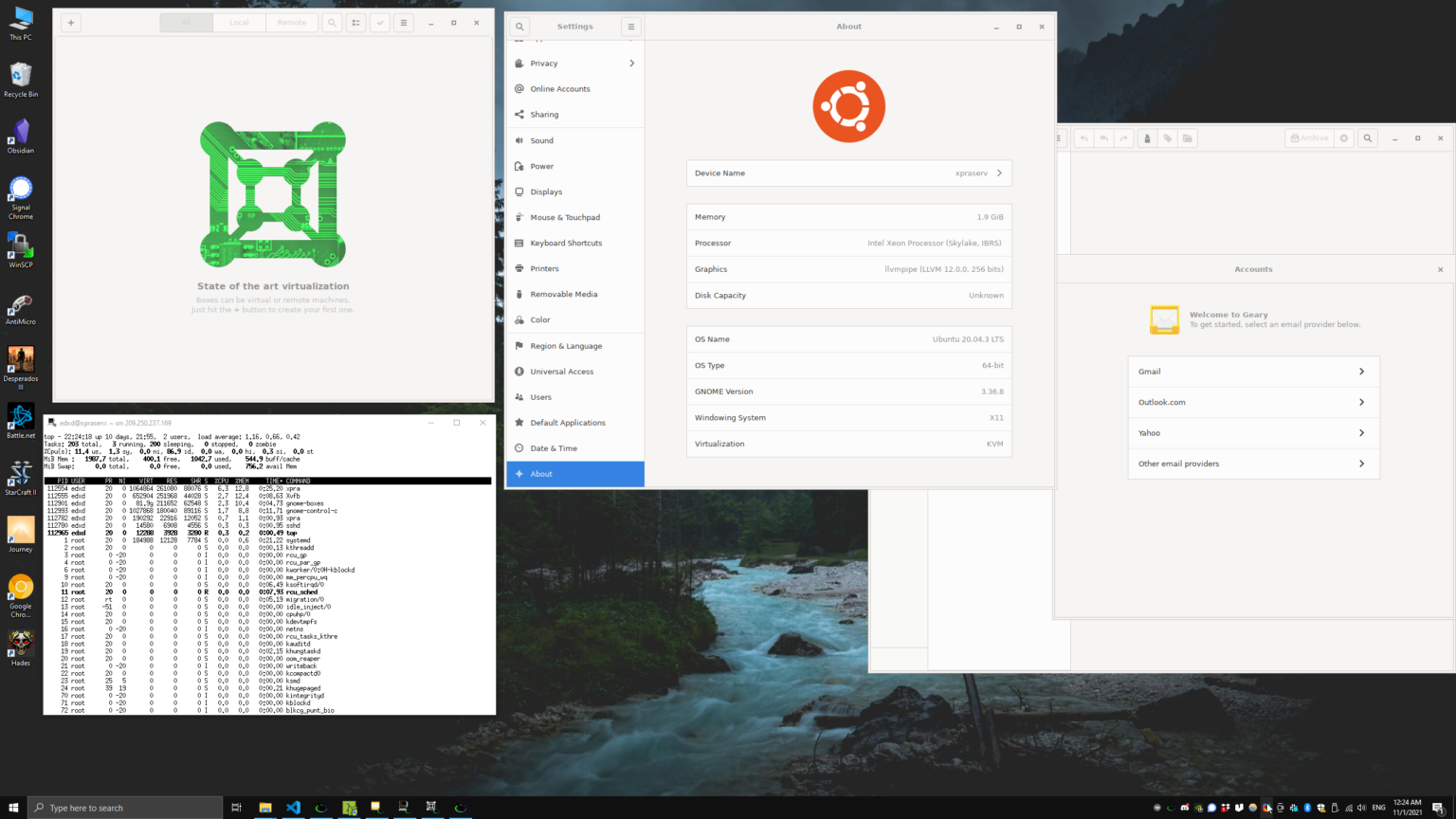Enable selection mode checkmark in Boxes
The width and height of the screenshot is (1456, 819).
pyautogui.click(x=379, y=23)
